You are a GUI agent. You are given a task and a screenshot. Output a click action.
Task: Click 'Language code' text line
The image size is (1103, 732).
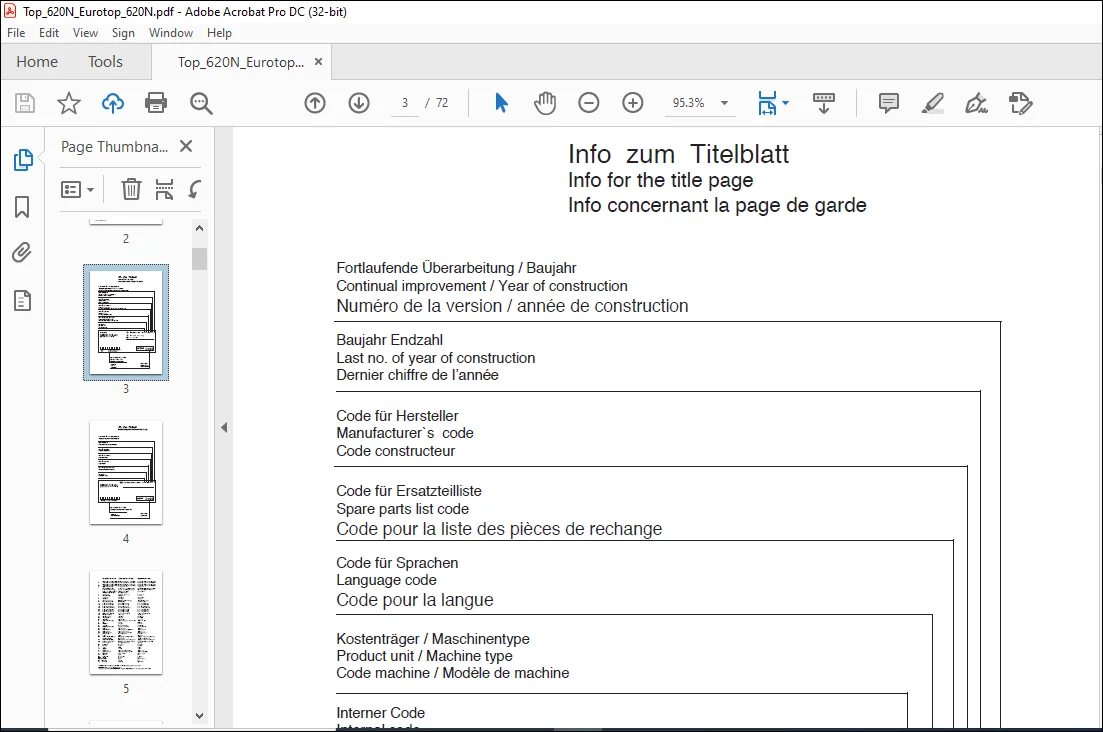(x=386, y=580)
